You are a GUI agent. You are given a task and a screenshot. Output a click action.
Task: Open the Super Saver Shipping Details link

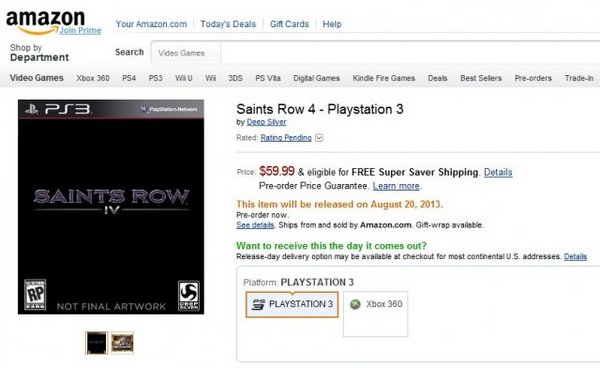(x=498, y=173)
